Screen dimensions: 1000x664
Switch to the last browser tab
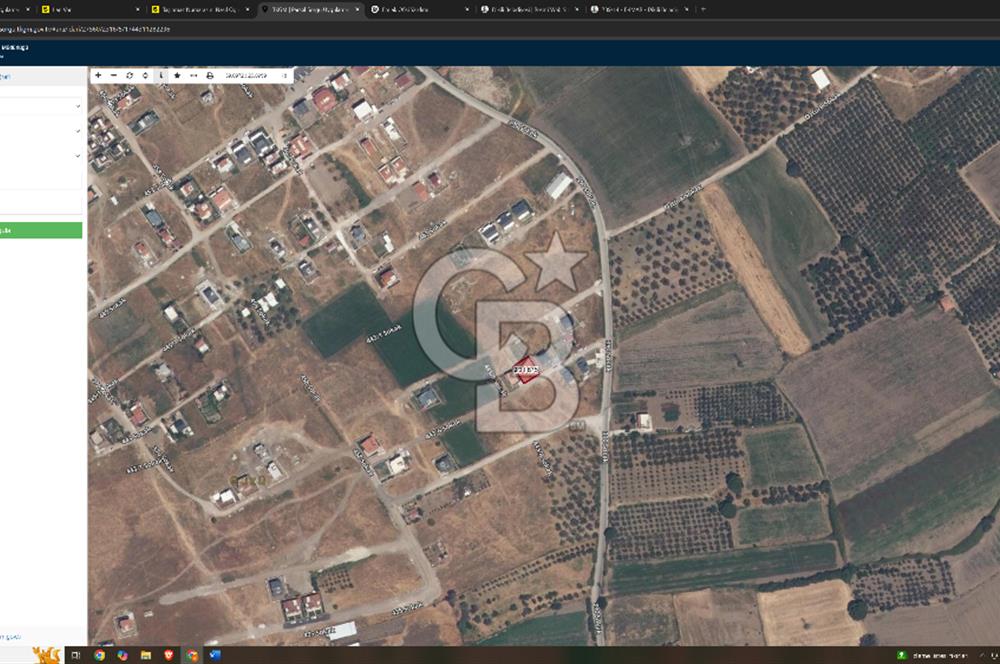(639, 10)
